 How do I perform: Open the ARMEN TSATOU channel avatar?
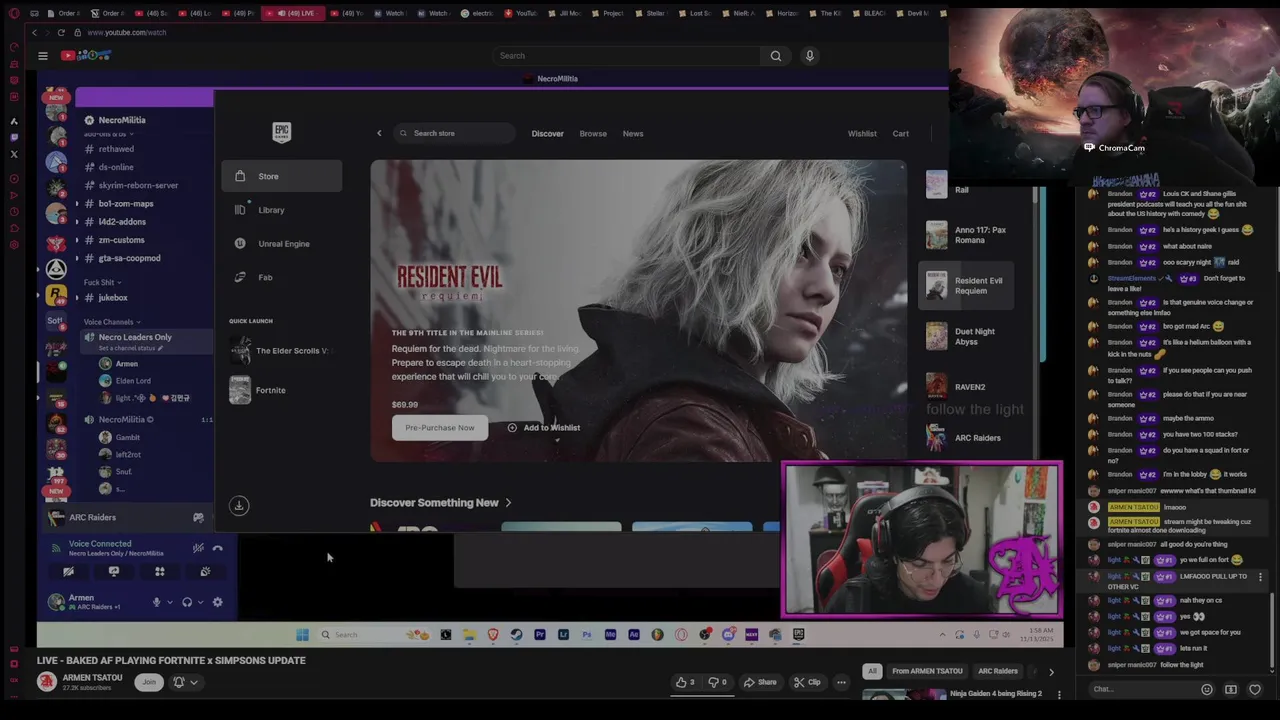click(x=46, y=682)
